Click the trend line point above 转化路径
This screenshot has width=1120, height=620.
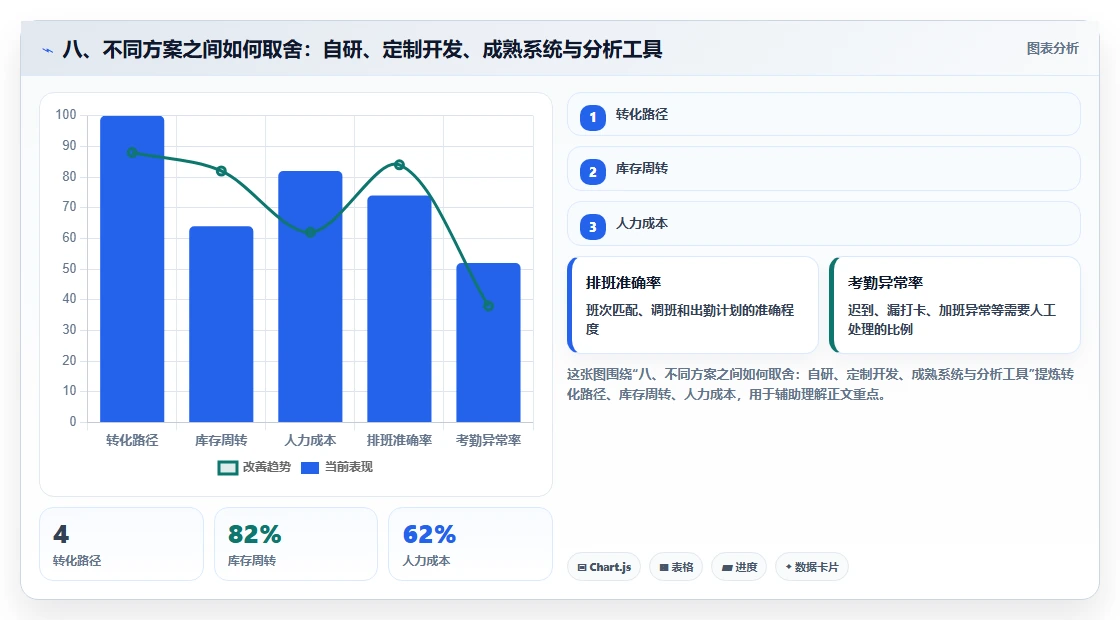point(132,152)
